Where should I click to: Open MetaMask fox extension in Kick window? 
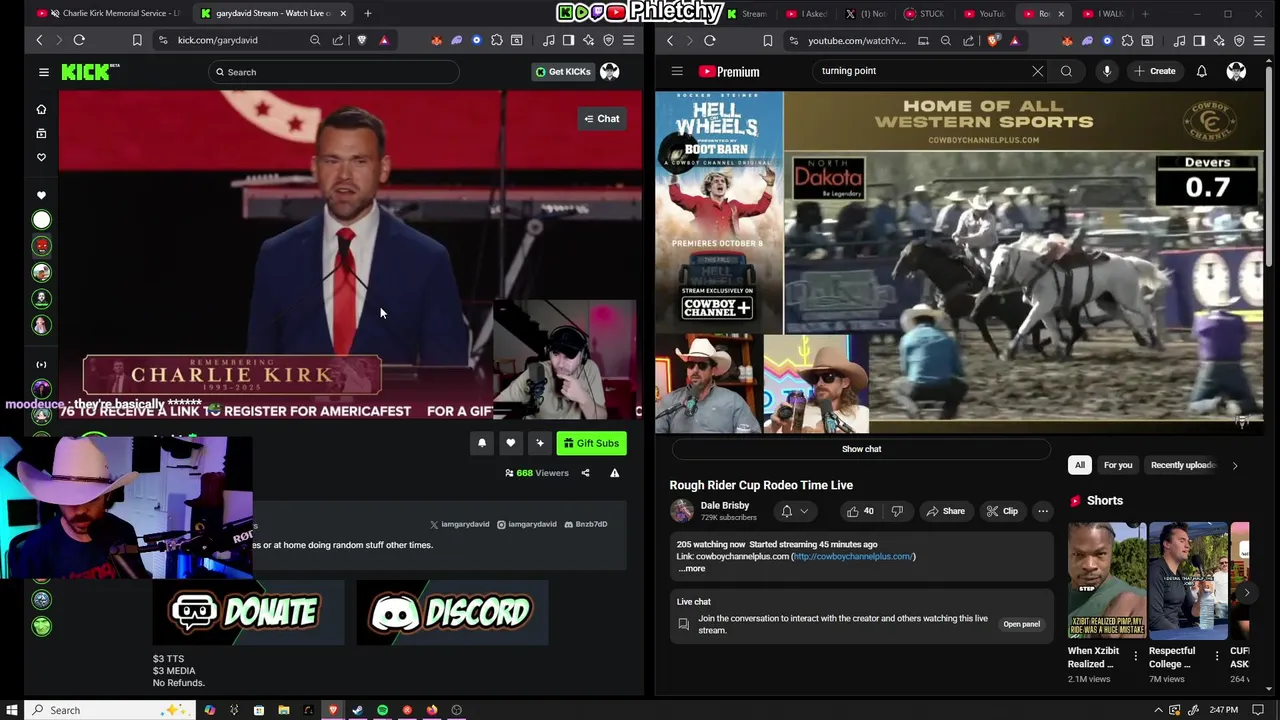coord(436,40)
